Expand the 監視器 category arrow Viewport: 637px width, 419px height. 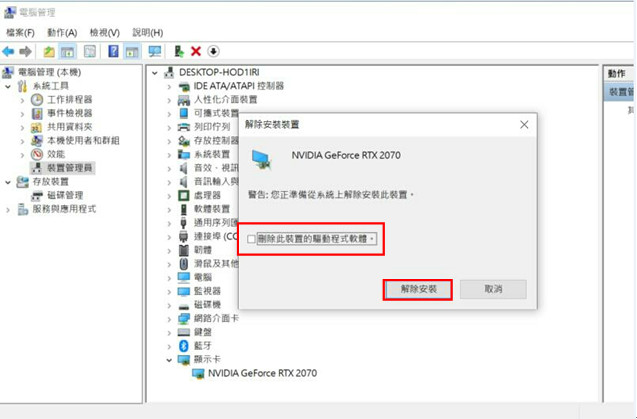[x=169, y=291]
